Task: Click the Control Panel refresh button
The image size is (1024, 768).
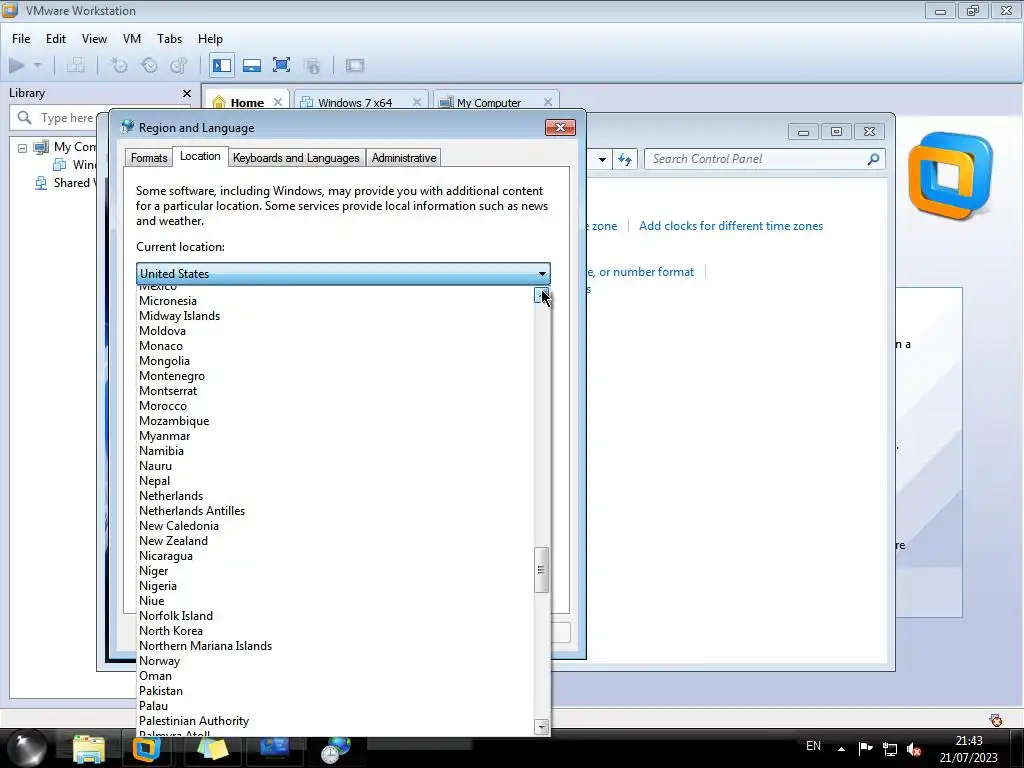Action: [x=625, y=159]
